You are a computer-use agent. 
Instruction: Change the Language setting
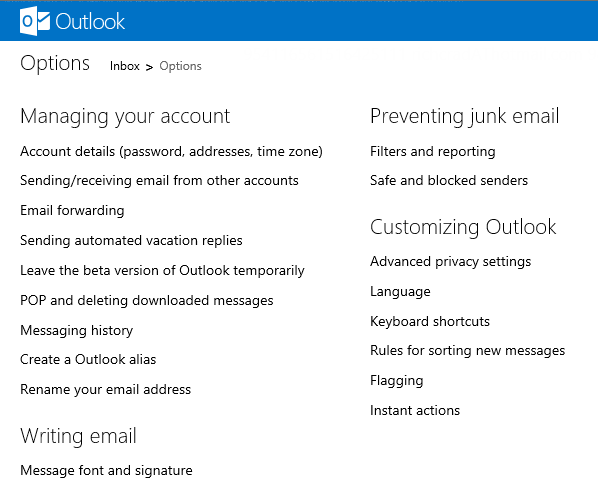[400, 292]
